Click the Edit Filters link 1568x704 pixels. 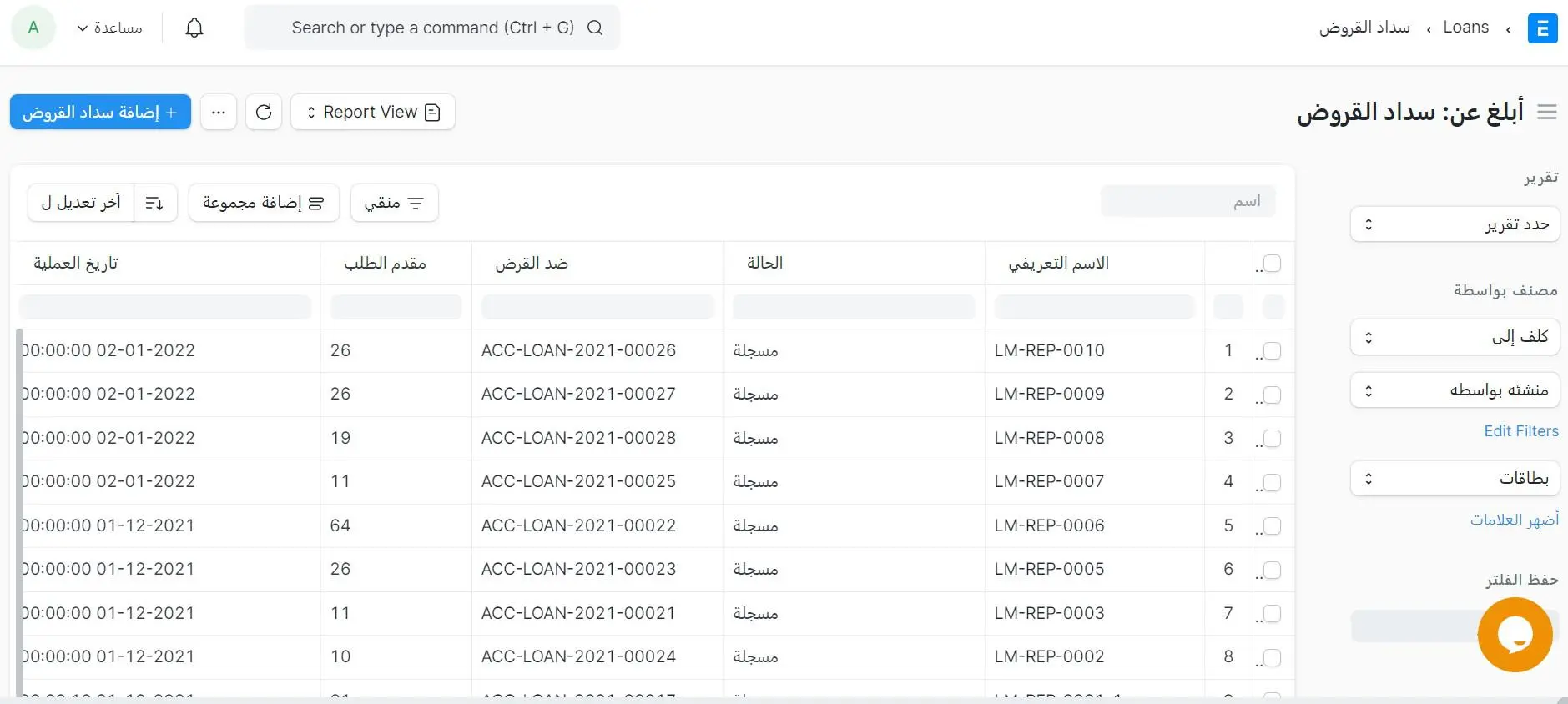point(1521,431)
